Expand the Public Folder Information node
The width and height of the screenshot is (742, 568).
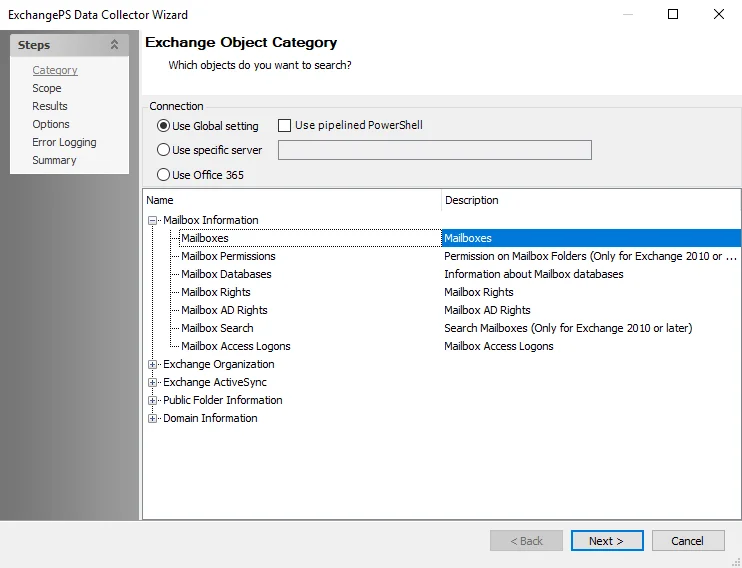pyautogui.click(x=152, y=400)
